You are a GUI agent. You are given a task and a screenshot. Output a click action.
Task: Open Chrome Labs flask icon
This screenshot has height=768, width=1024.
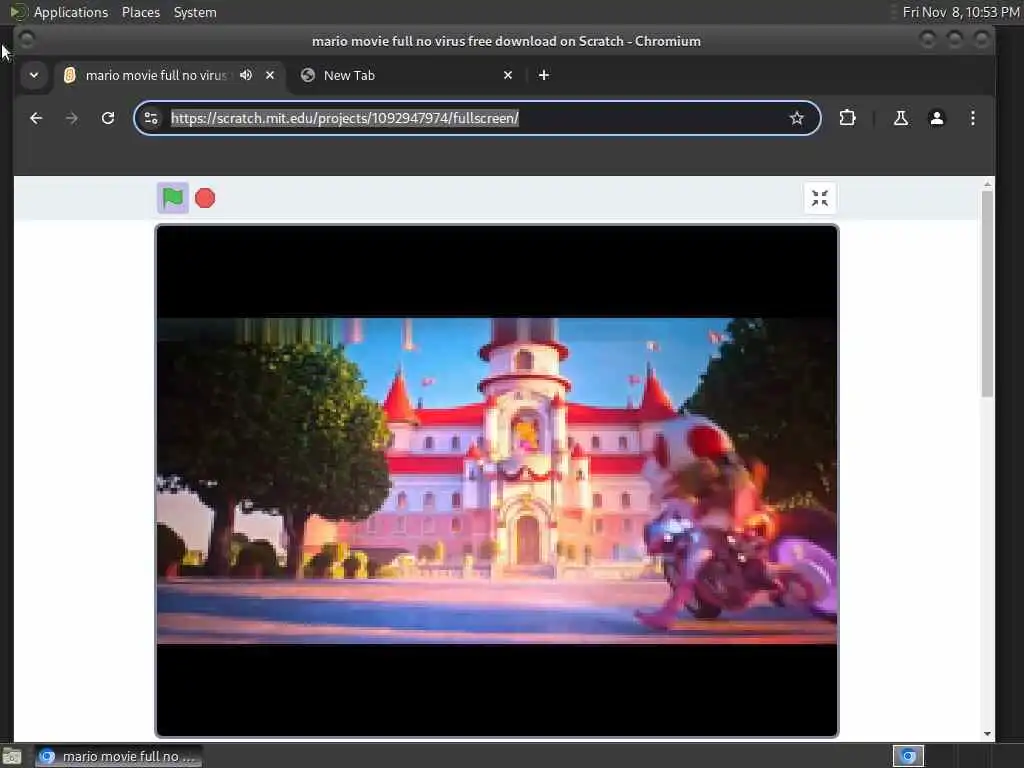point(901,118)
